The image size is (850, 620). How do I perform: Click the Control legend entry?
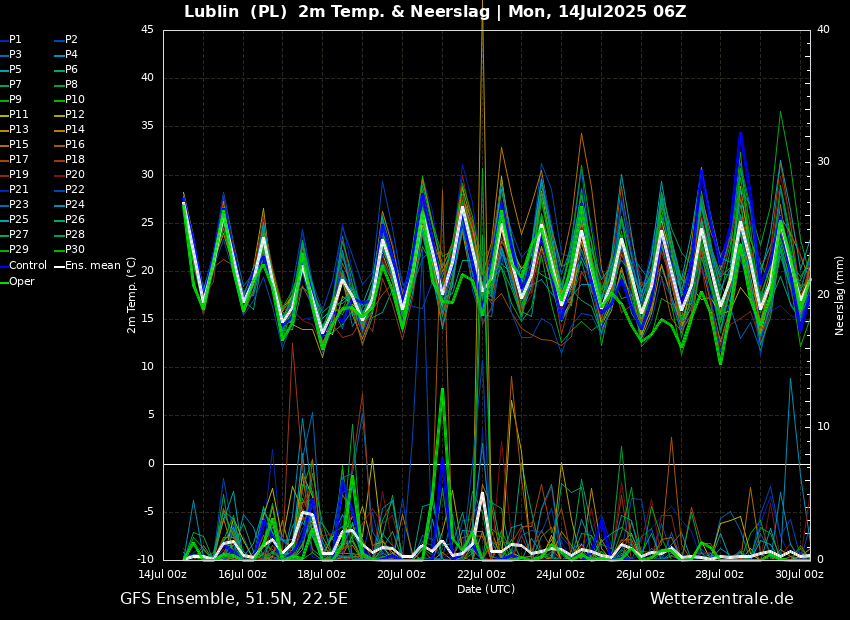point(27,266)
